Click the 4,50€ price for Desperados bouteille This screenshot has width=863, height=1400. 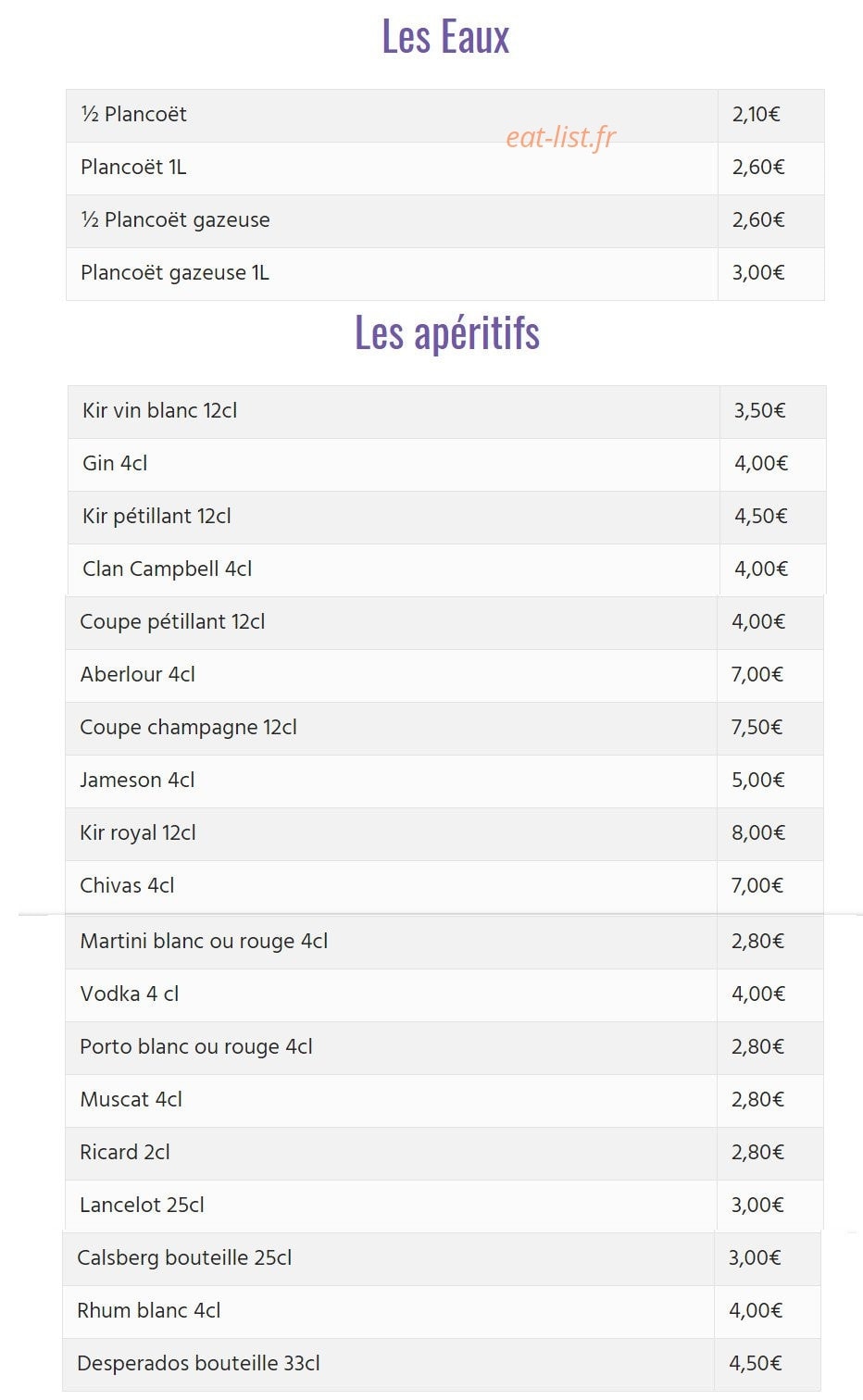click(756, 1364)
